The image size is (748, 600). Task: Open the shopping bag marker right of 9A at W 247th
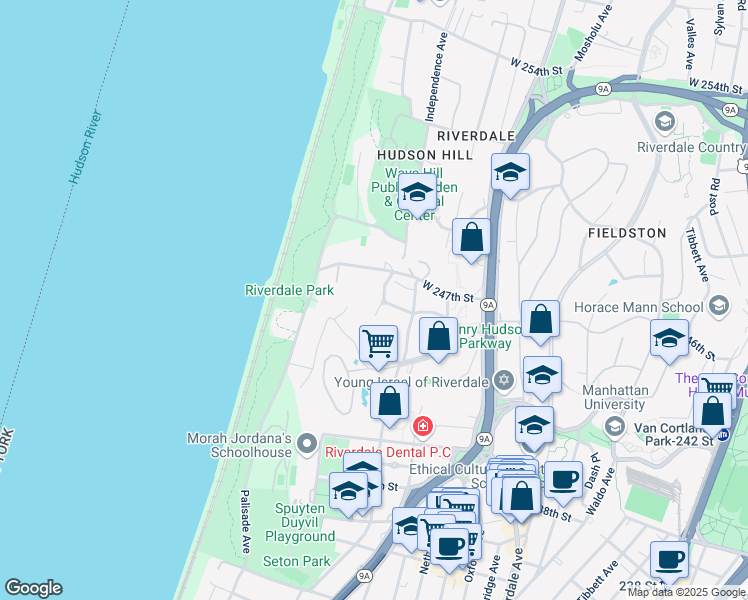click(540, 322)
